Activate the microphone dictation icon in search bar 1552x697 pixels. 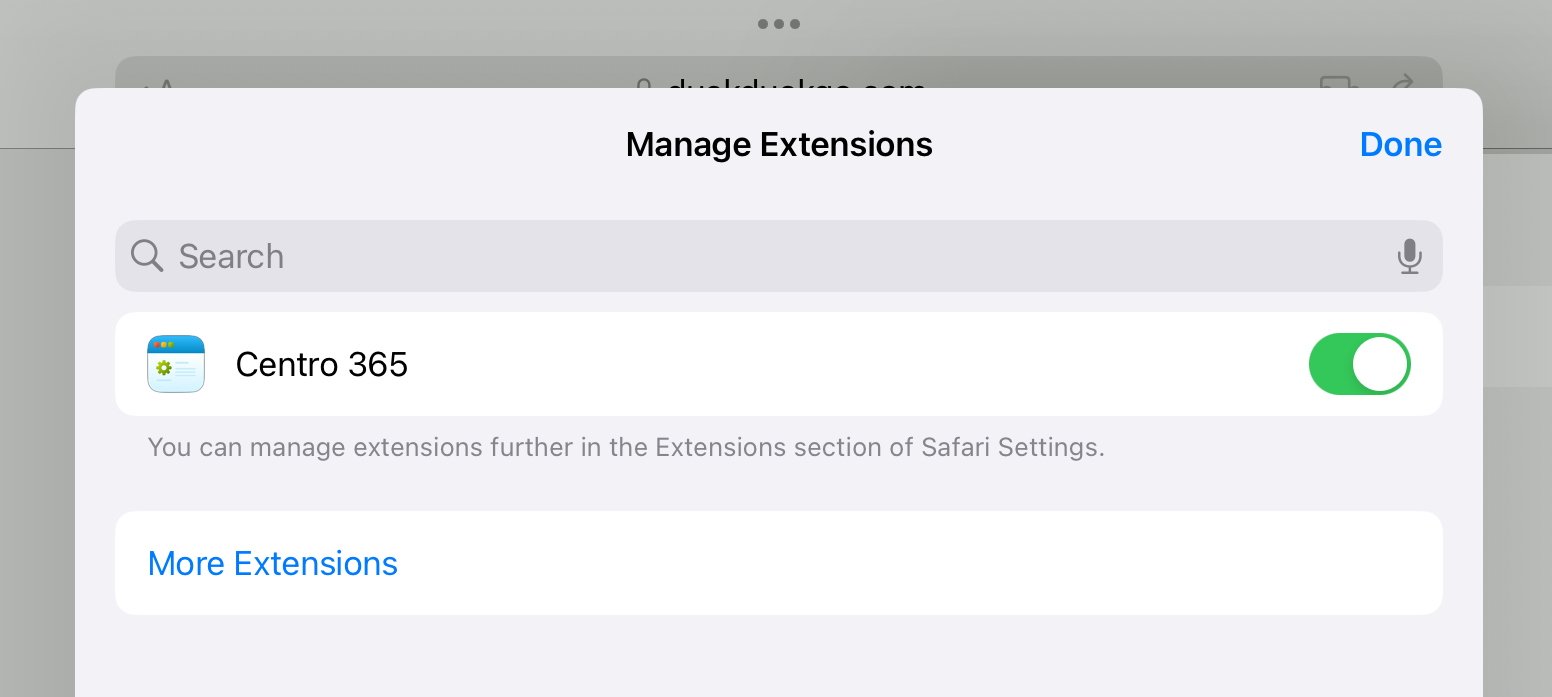pos(1409,256)
